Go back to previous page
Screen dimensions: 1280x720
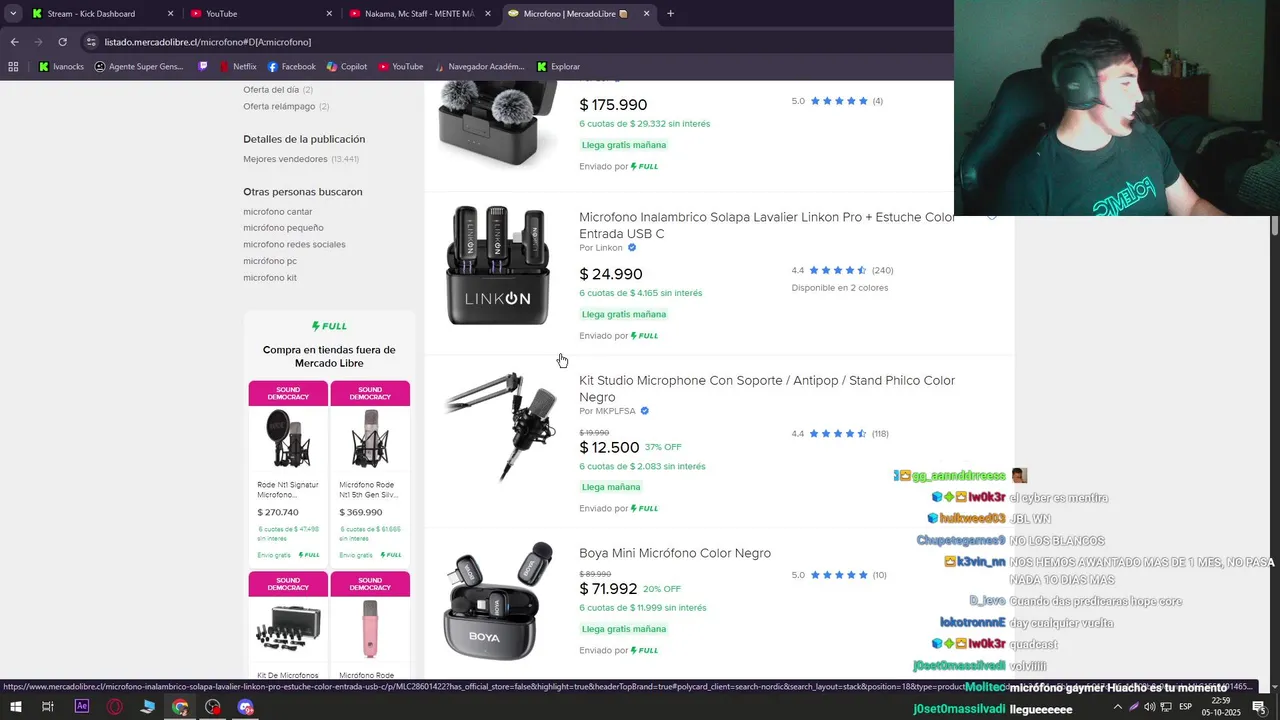(x=14, y=42)
